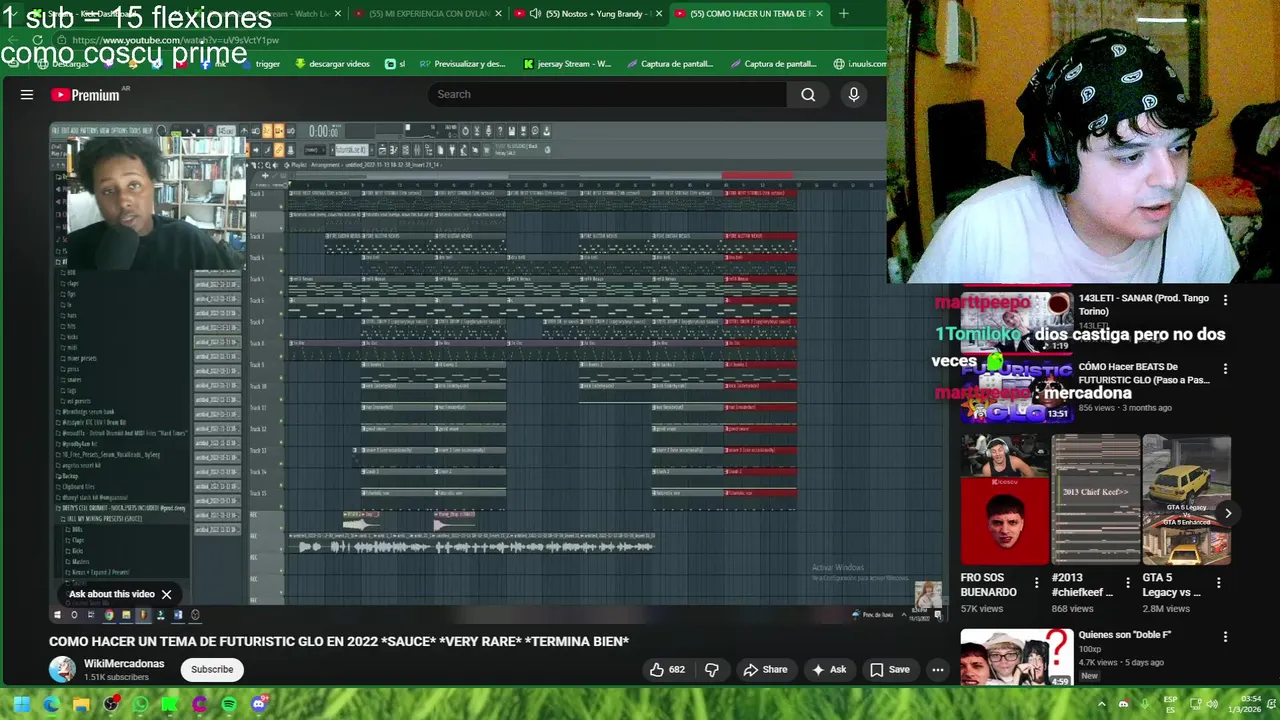The image size is (1280, 720).
Task: Click Discord icon in system tray
Action: coord(1122,705)
